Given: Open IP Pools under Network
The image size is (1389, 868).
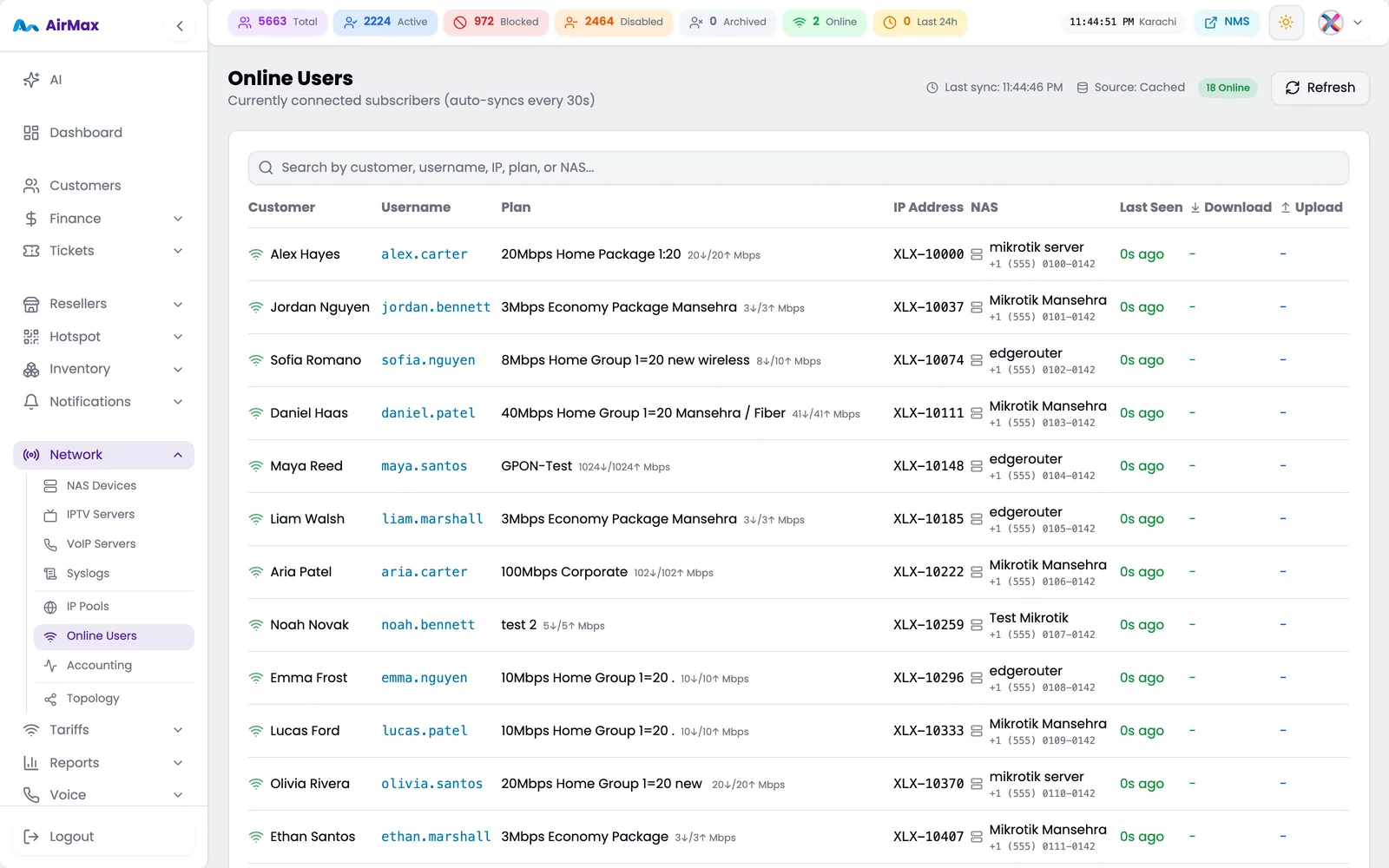Looking at the screenshot, I should pyautogui.click(x=114, y=607).
